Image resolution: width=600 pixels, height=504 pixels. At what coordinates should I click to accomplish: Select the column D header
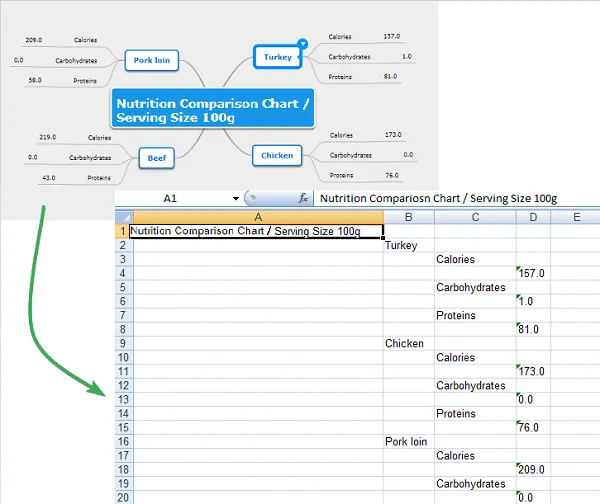click(533, 216)
